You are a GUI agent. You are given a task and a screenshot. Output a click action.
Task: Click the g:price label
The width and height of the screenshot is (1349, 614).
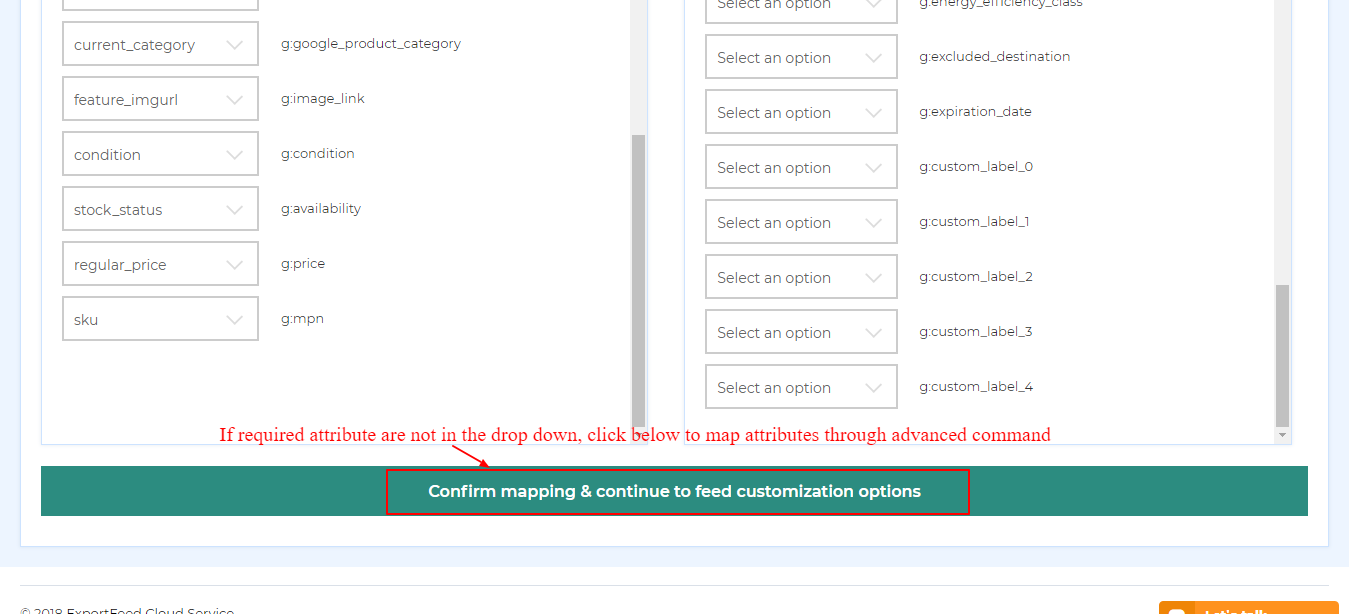coord(303,264)
